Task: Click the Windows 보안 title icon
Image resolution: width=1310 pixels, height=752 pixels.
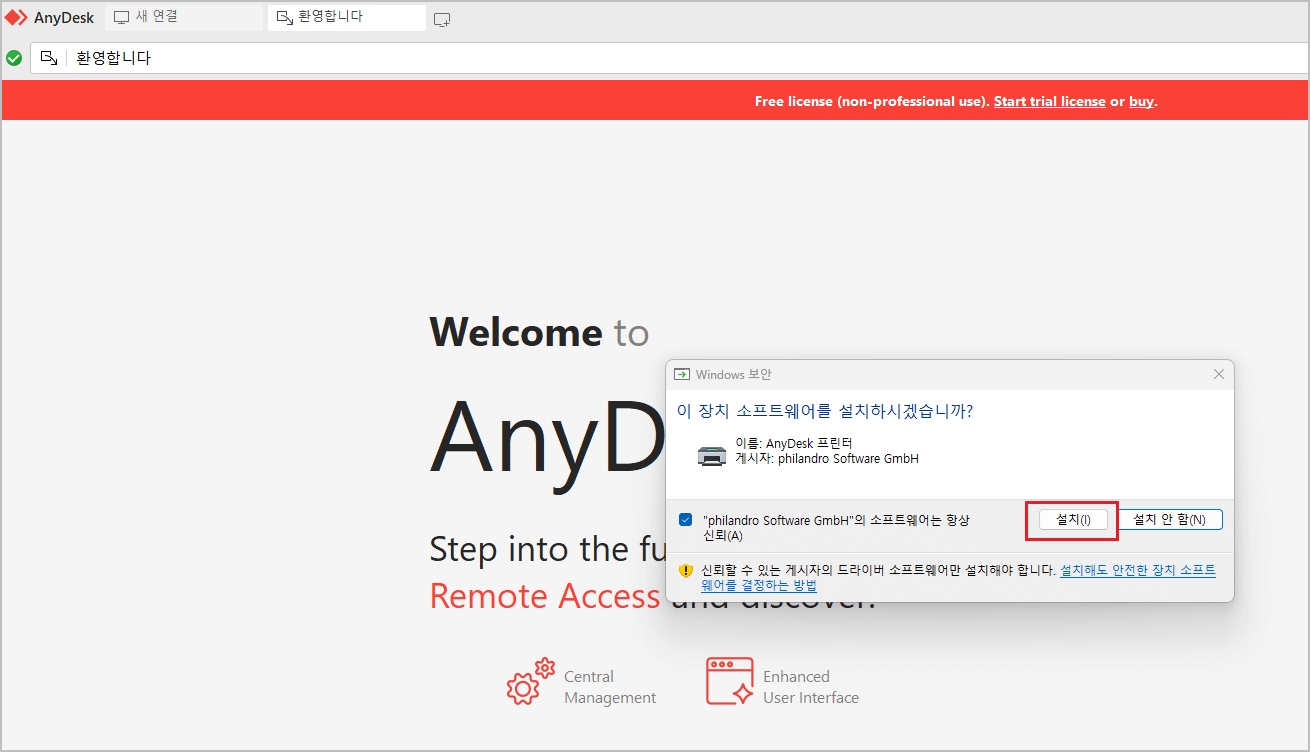Action: [682, 374]
